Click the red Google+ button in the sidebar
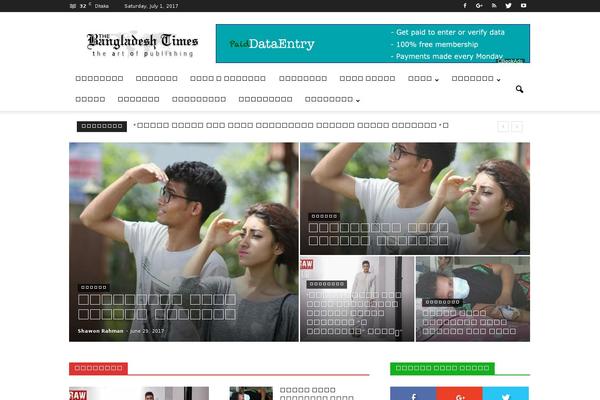This screenshot has width=600, height=400. pyautogui.click(x=459, y=393)
